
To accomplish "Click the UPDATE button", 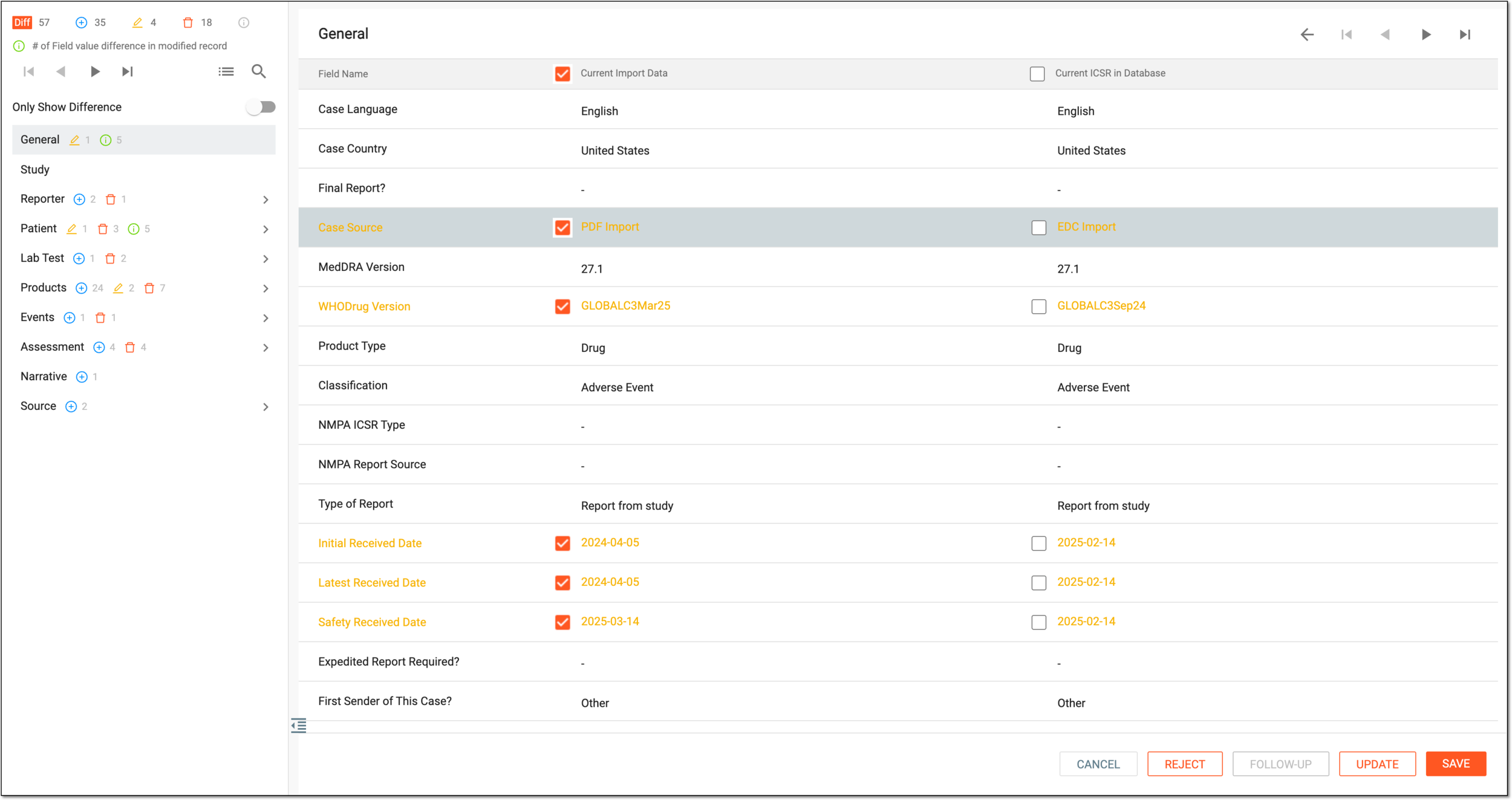I will (x=1377, y=764).
